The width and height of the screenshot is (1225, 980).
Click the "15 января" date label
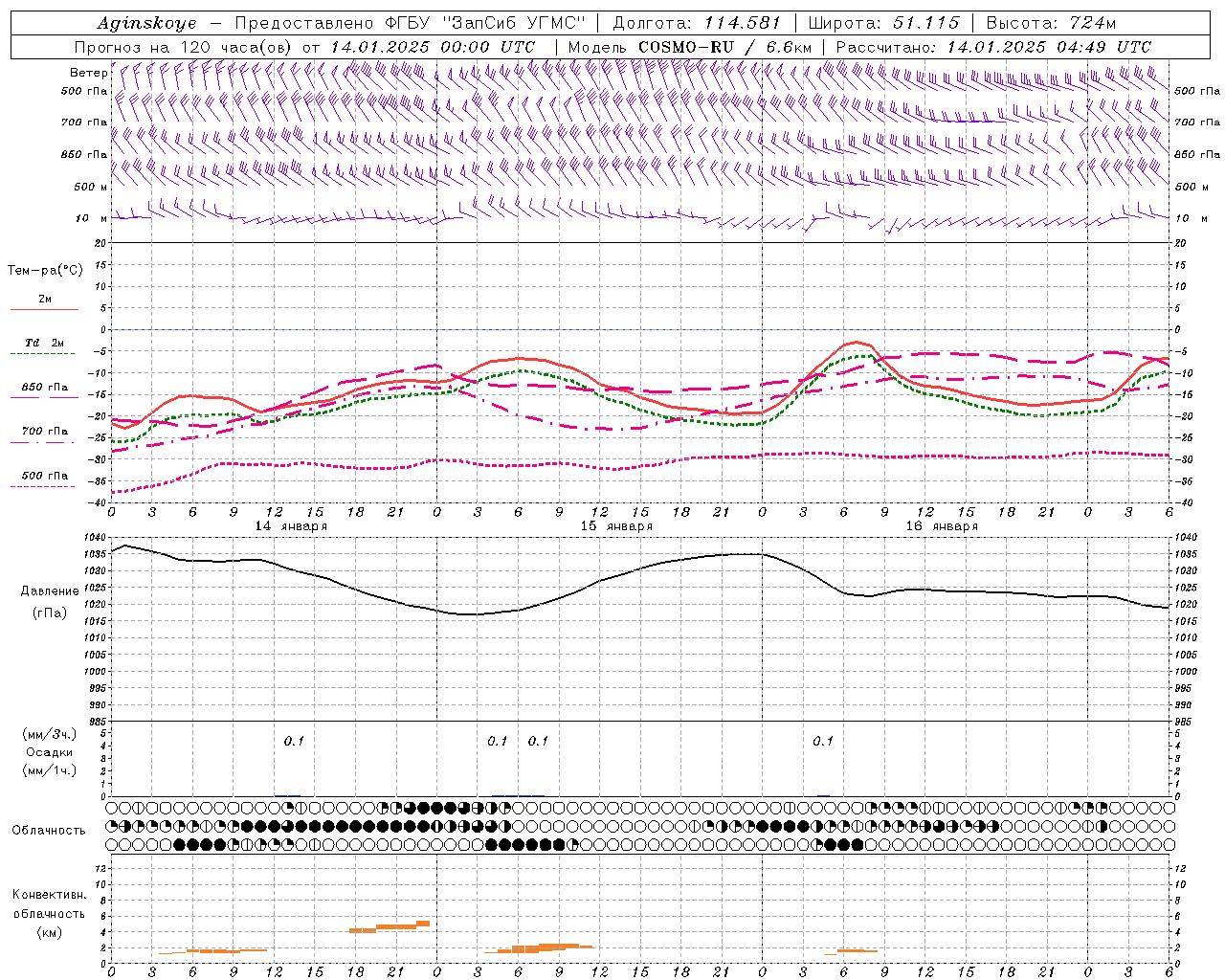coord(616,526)
